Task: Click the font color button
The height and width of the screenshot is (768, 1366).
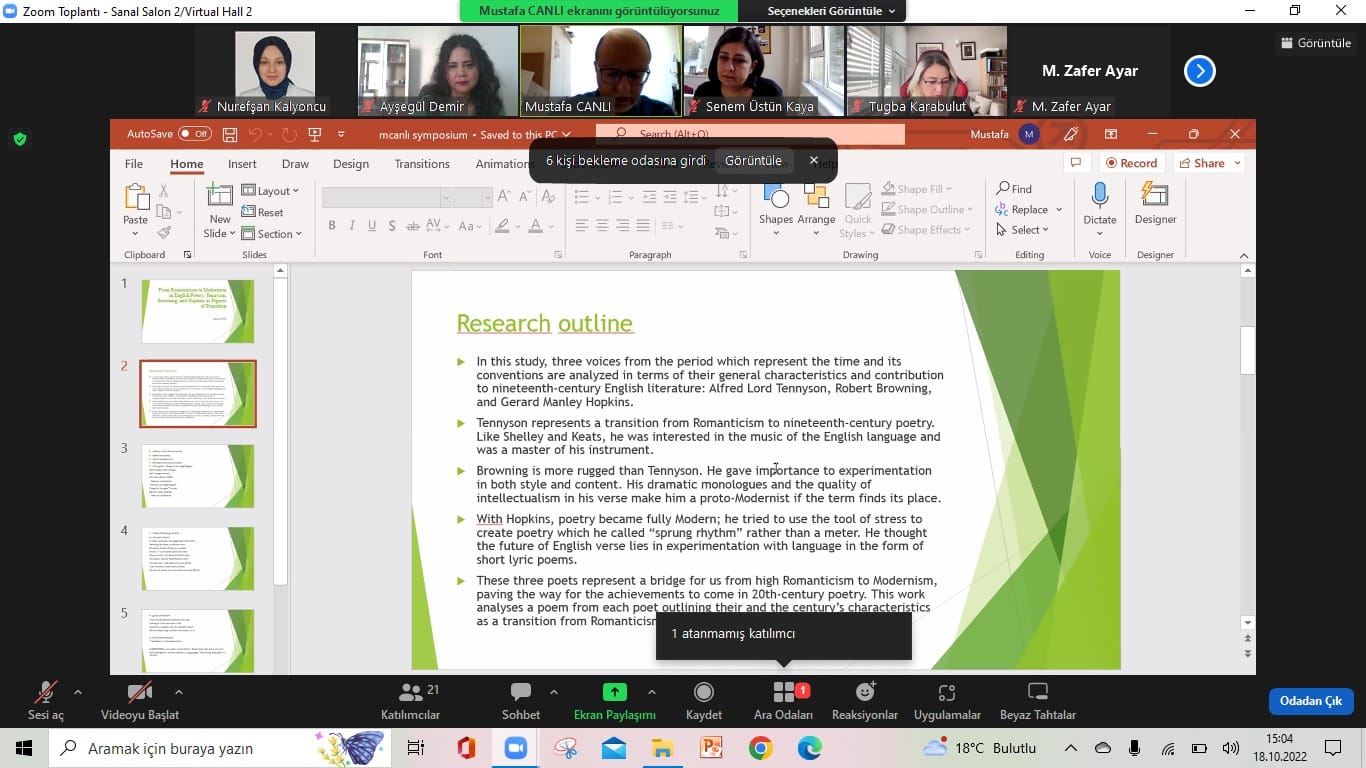Action: click(535, 226)
